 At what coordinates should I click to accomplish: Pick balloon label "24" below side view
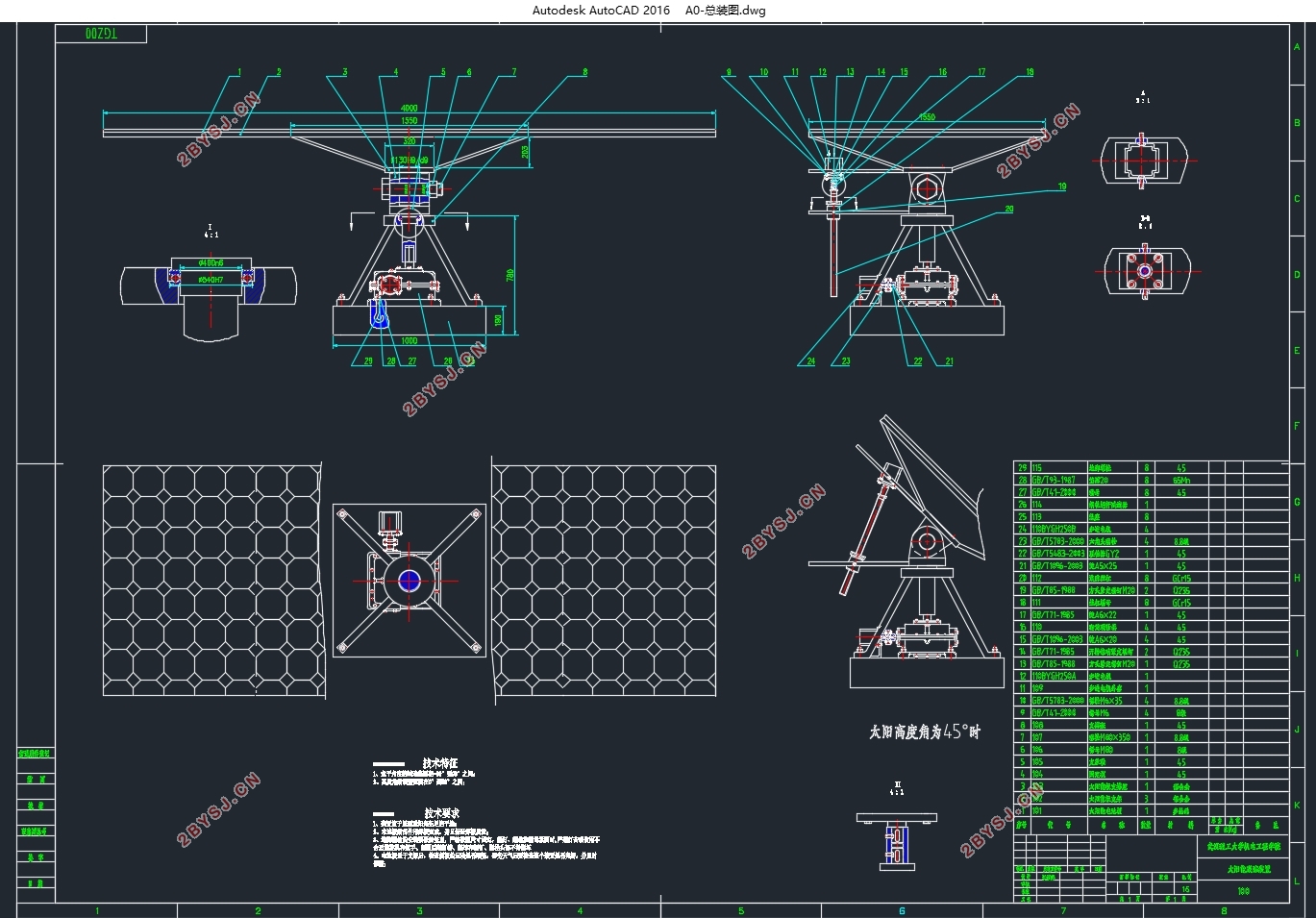[810, 361]
